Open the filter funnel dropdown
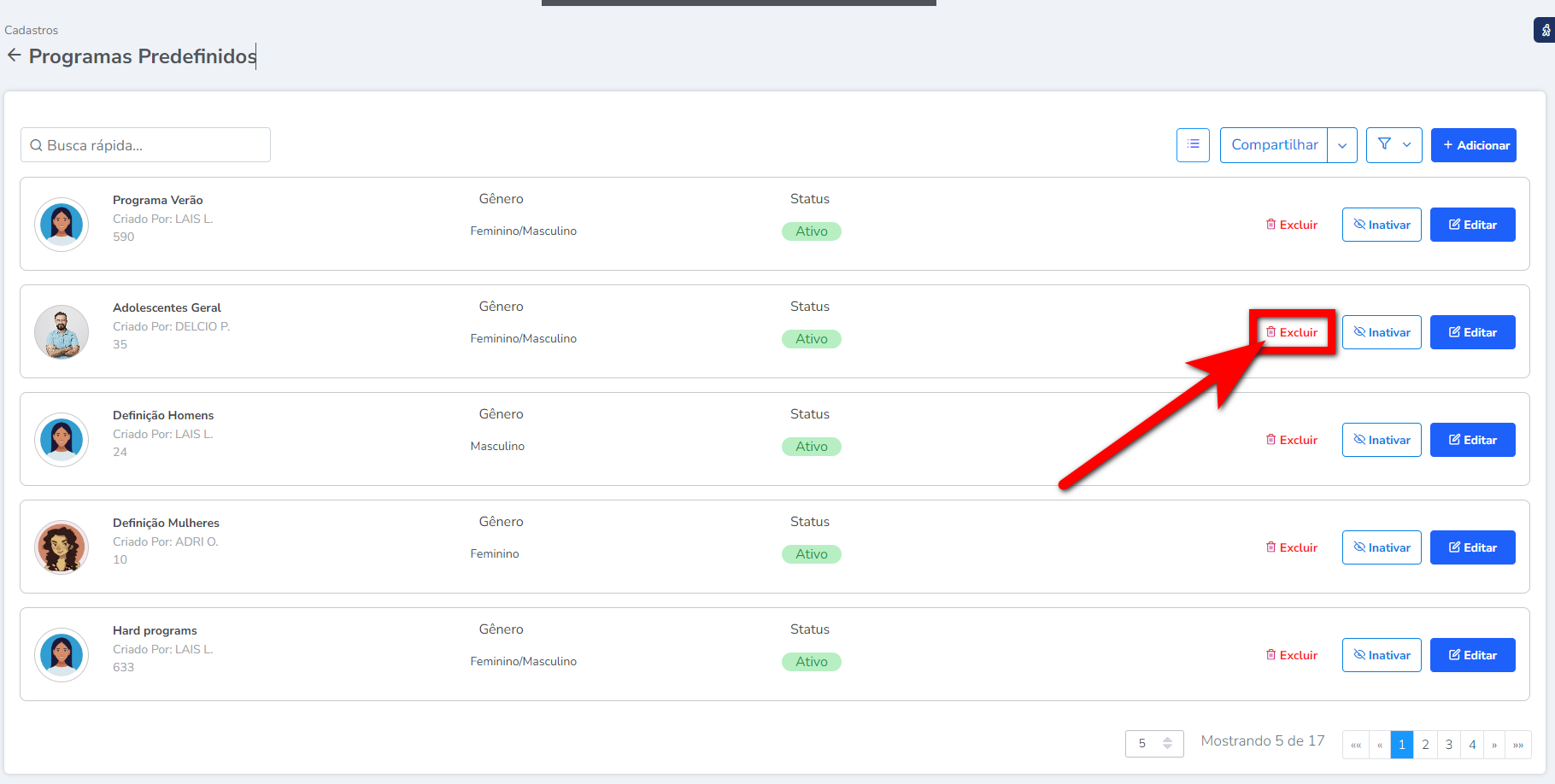This screenshot has height=784, width=1555. coord(1394,145)
